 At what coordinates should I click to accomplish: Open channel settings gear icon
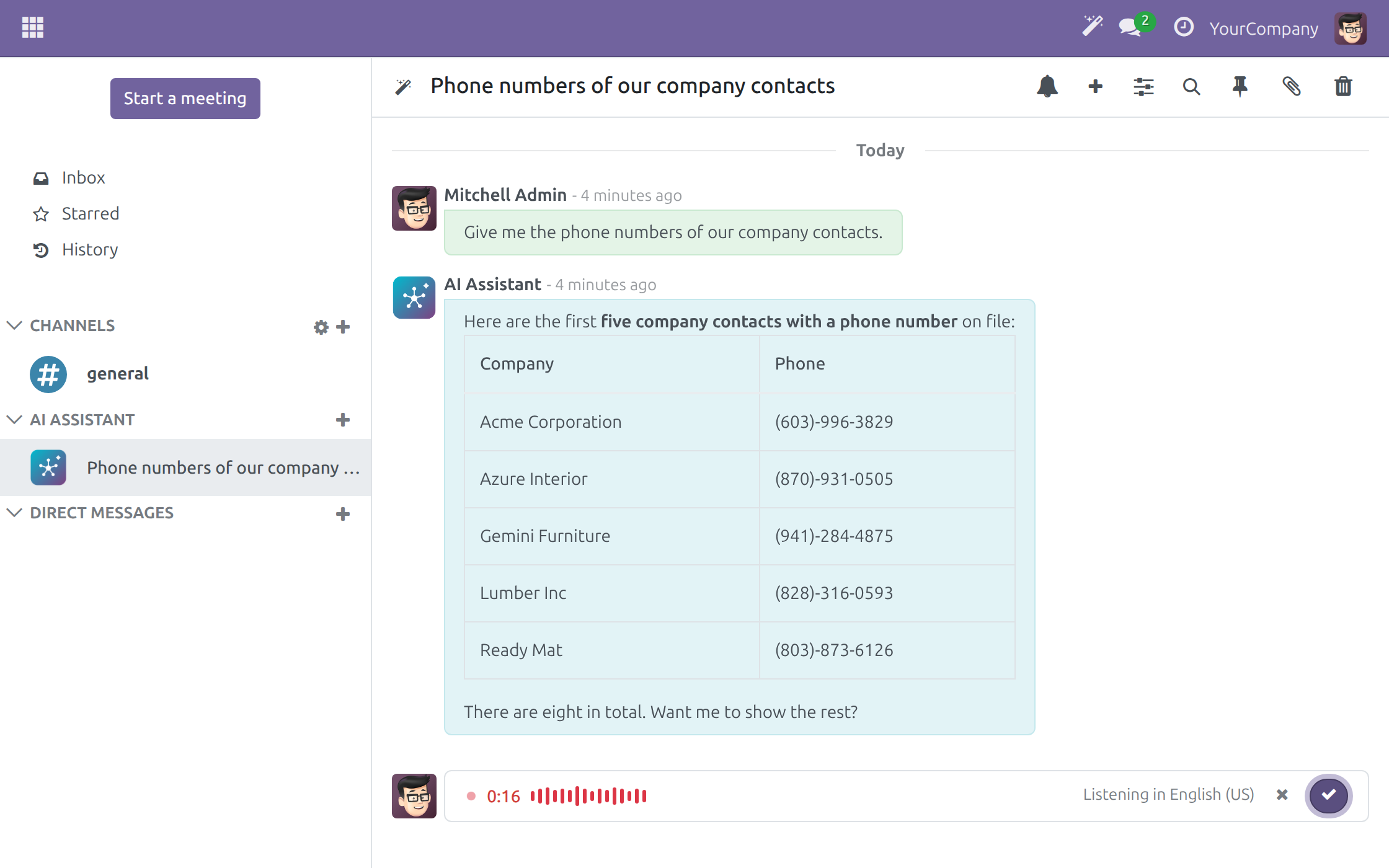tap(321, 327)
